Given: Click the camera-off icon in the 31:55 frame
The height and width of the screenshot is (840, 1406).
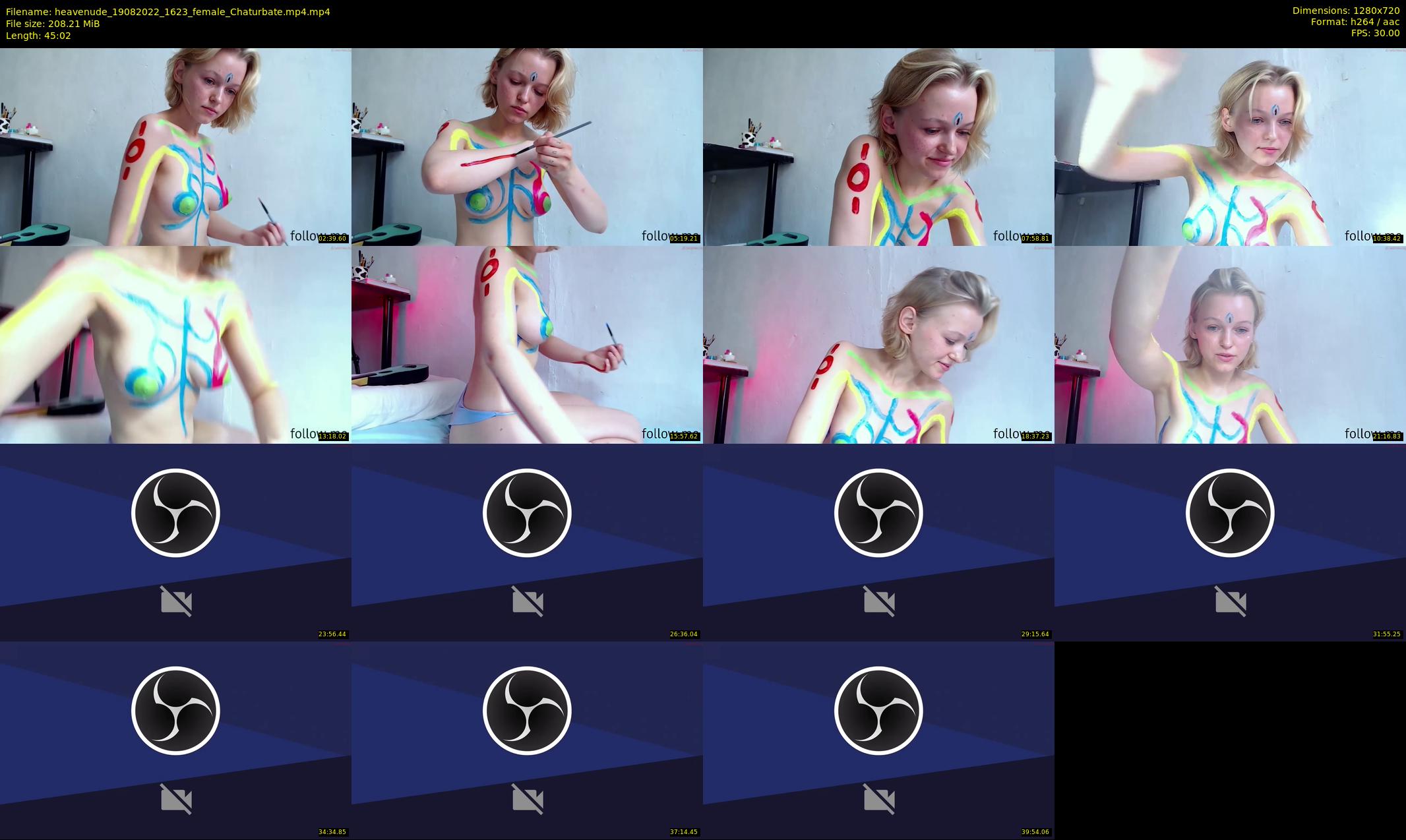Looking at the screenshot, I should tap(1231, 601).
